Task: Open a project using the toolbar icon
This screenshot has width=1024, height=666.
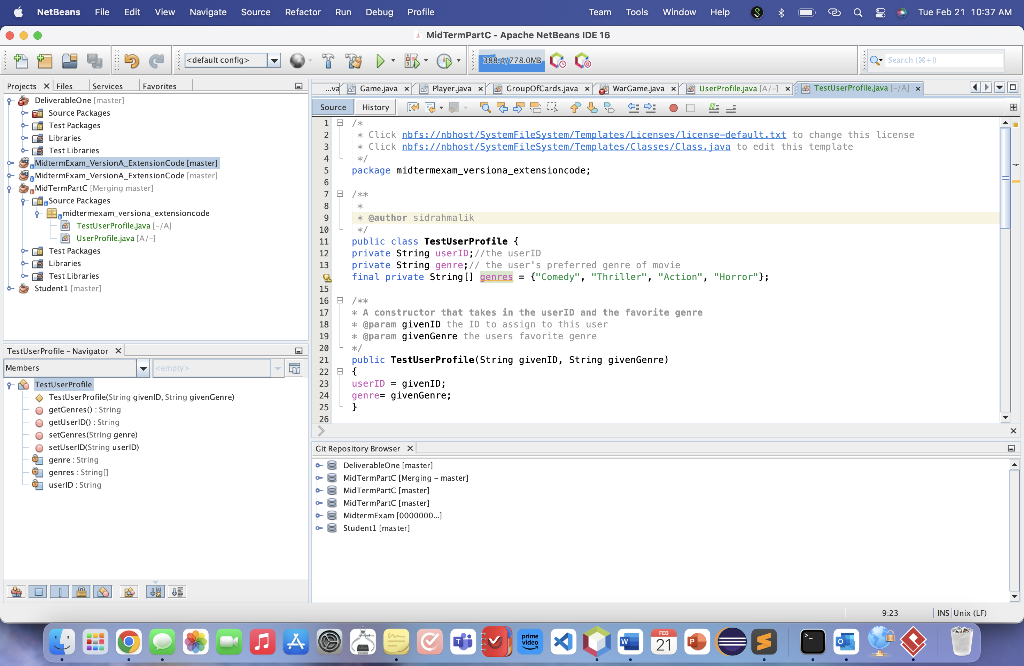Action: pyautogui.click(x=69, y=61)
